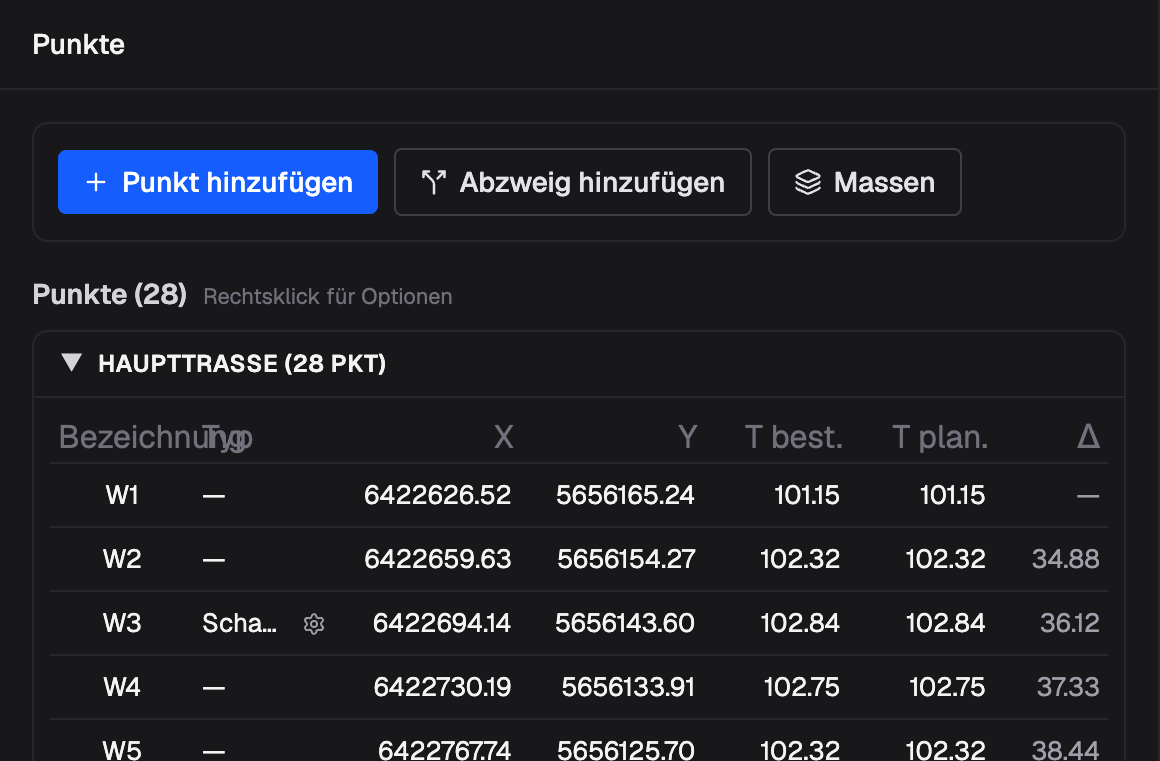Click the T plan. column header
This screenshot has width=1160, height=761.
tap(940, 437)
